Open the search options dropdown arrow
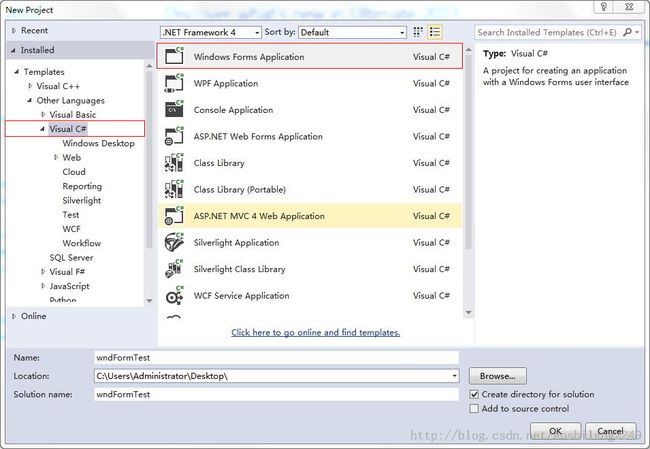Viewport: 650px width, 449px height. (637, 32)
